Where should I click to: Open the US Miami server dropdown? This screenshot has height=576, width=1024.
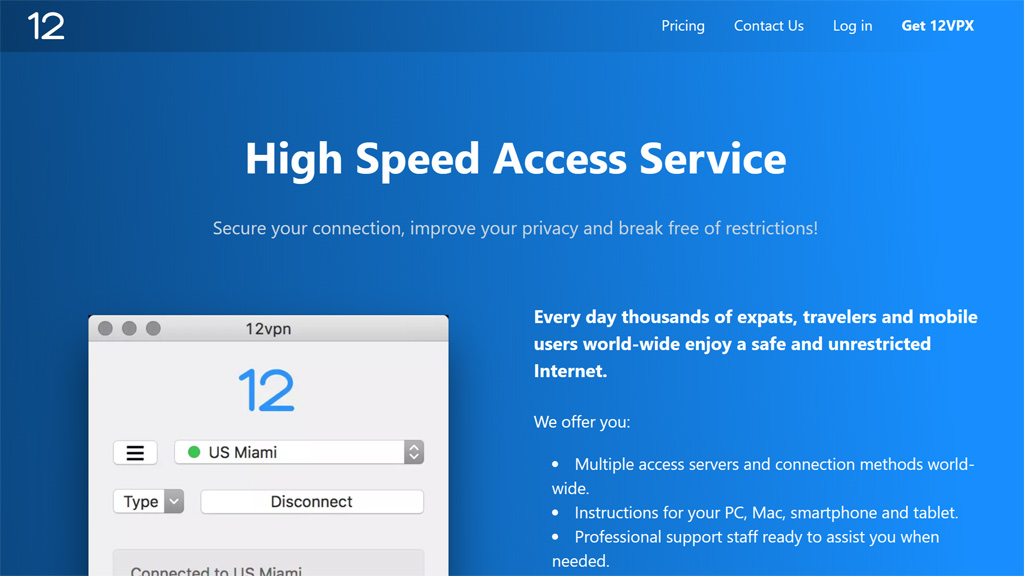[298, 452]
